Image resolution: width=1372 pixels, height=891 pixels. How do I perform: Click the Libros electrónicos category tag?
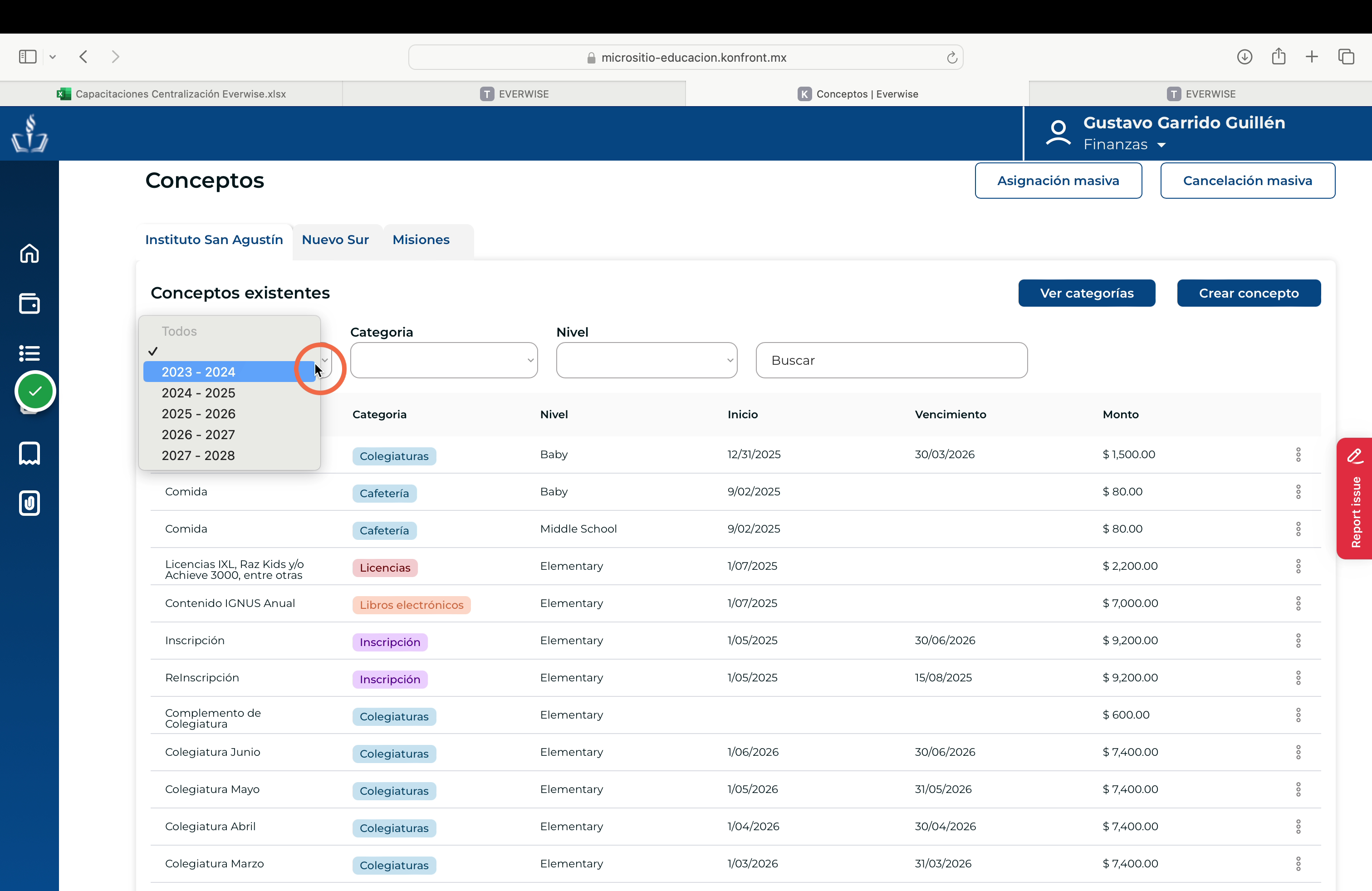pyautogui.click(x=412, y=605)
